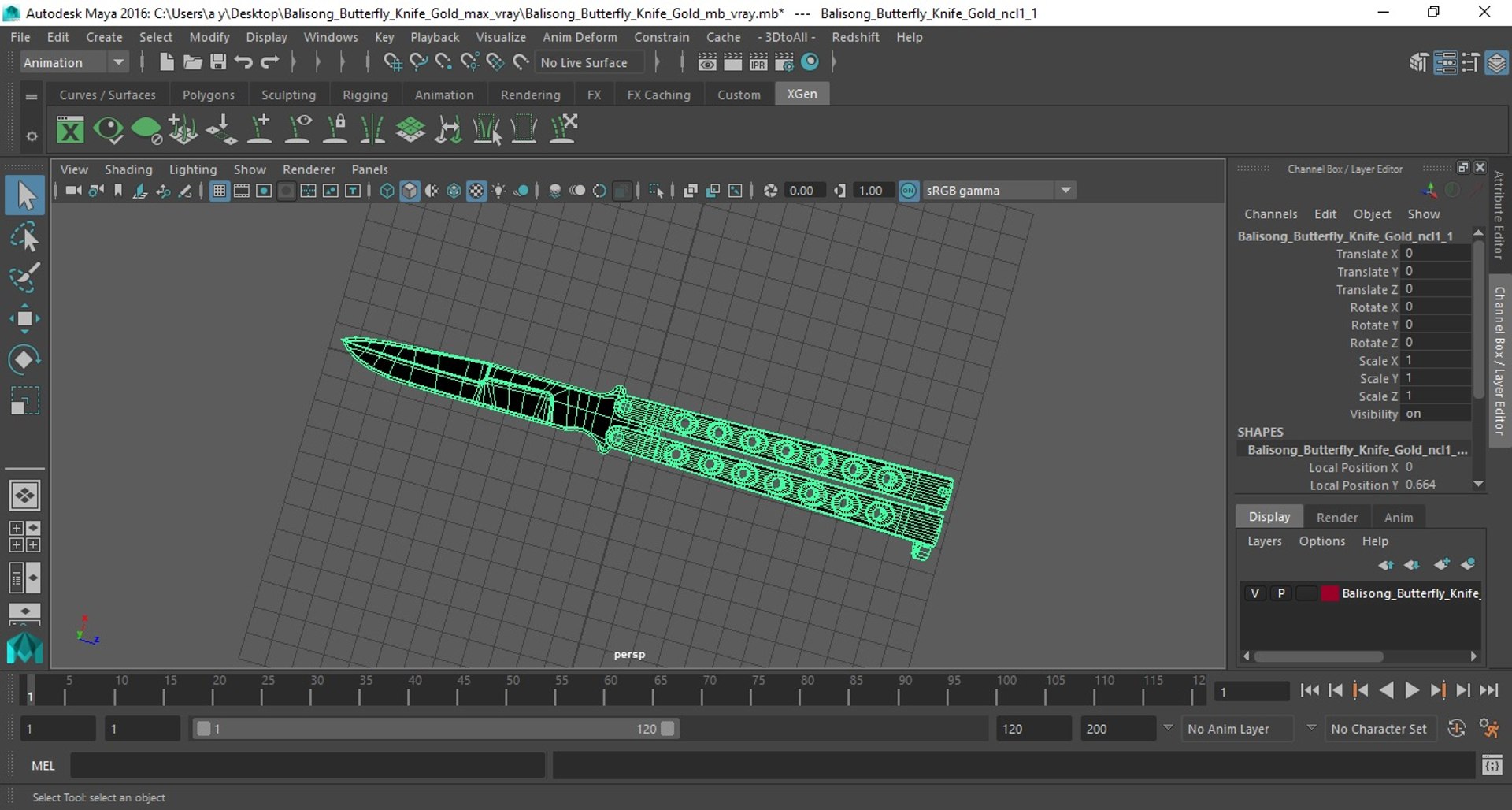The image size is (1512, 810).
Task: Click the Maya logo in the toolbox
Action: click(x=24, y=648)
